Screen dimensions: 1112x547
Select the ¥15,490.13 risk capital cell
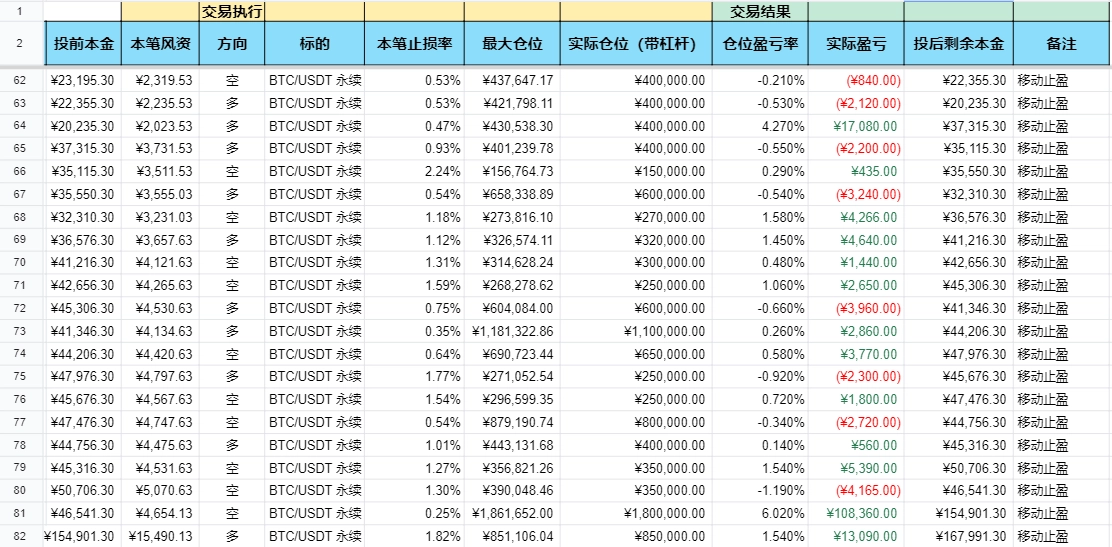point(160,536)
